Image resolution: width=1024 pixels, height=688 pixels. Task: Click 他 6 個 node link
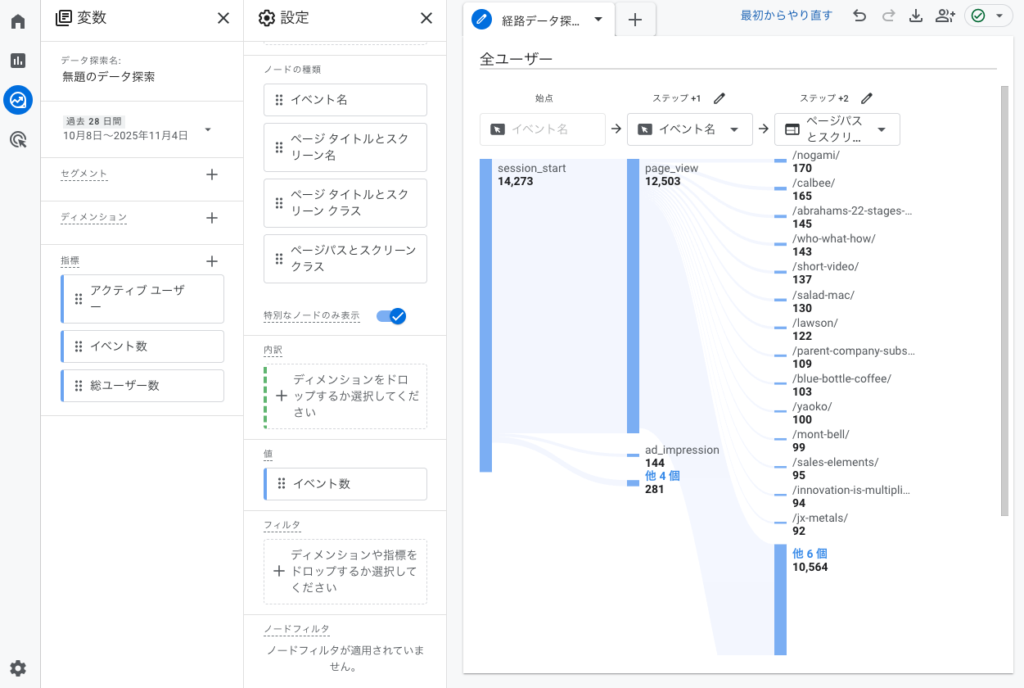point(809,553)
